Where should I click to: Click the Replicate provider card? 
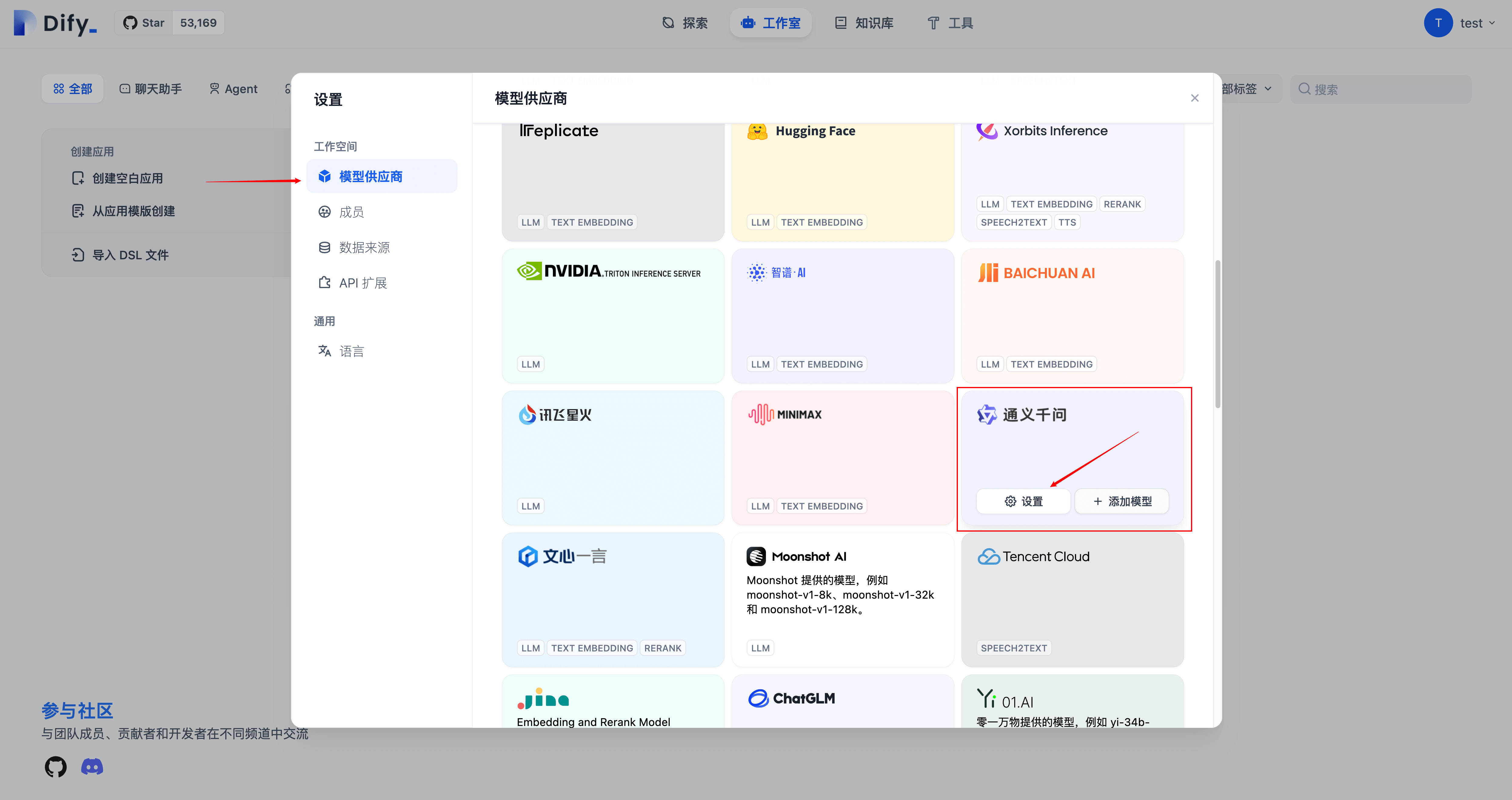coord(613,182)
